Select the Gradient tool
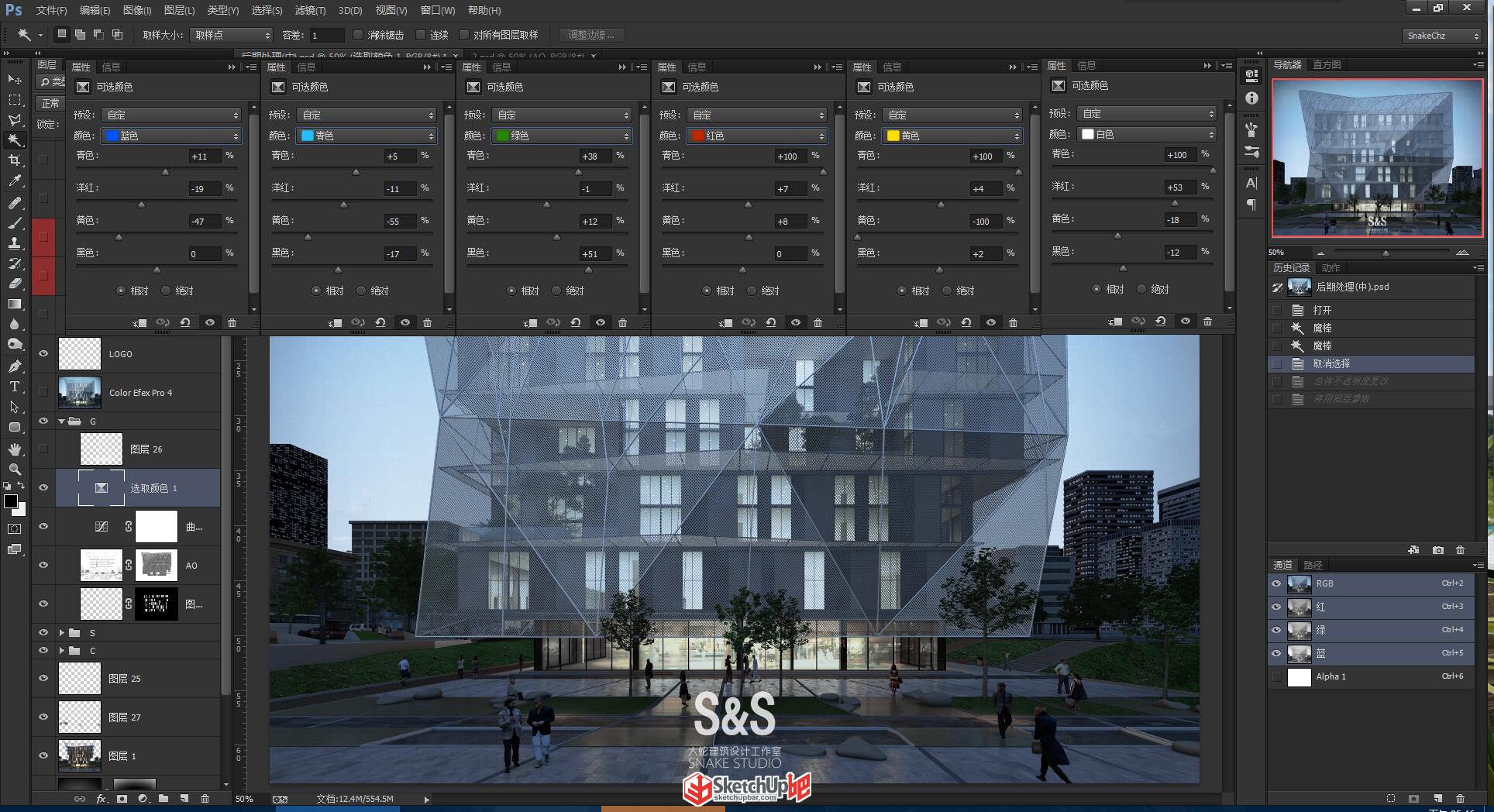The height and width of the screenshot is (812, 1494). click(15, 304)
